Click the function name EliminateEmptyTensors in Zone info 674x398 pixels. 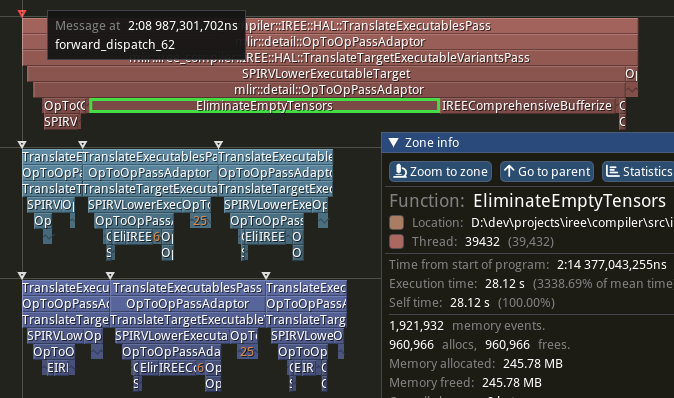click(x=570, y=201)
